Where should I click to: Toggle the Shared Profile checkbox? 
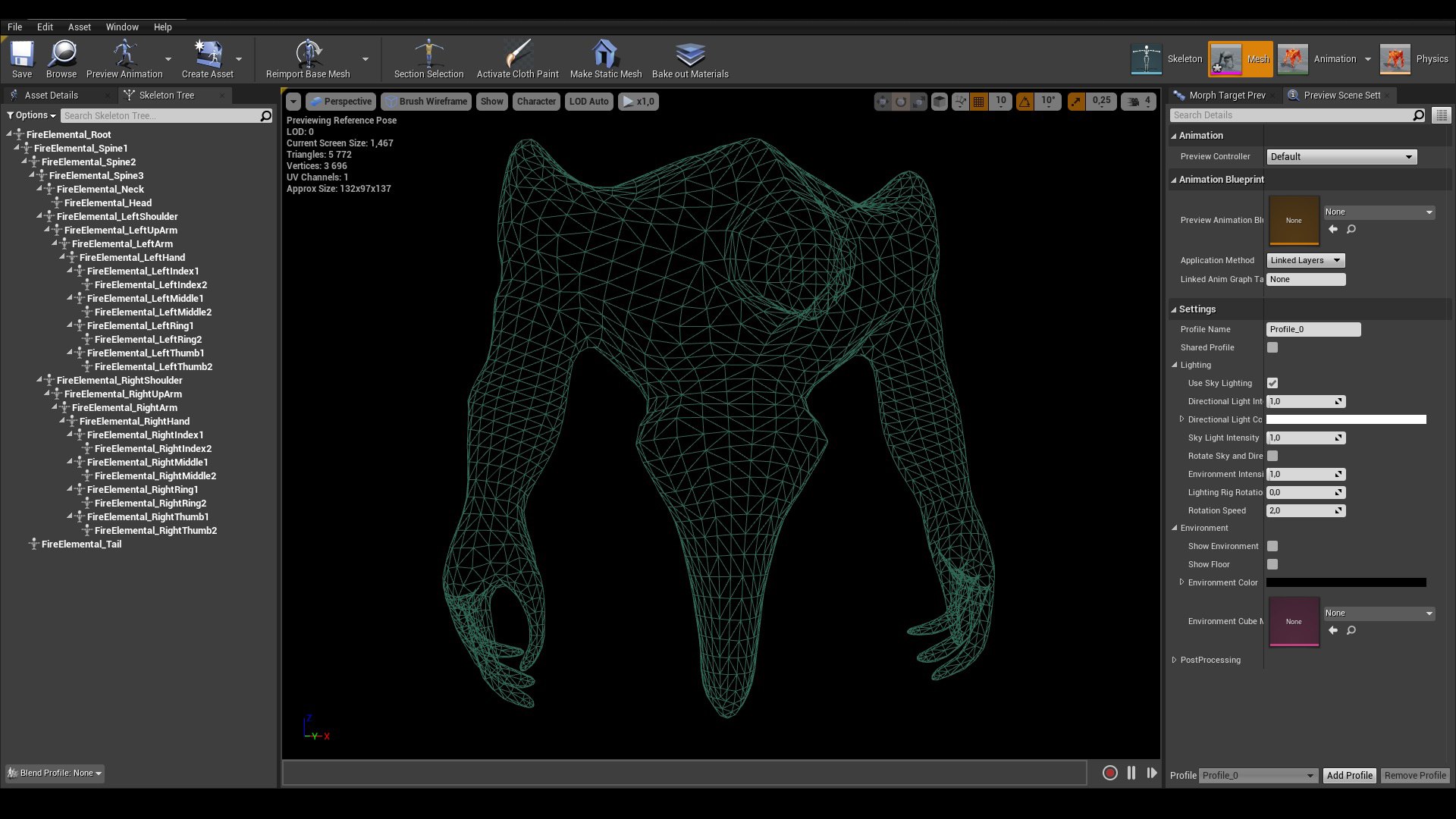[1272, 347]
